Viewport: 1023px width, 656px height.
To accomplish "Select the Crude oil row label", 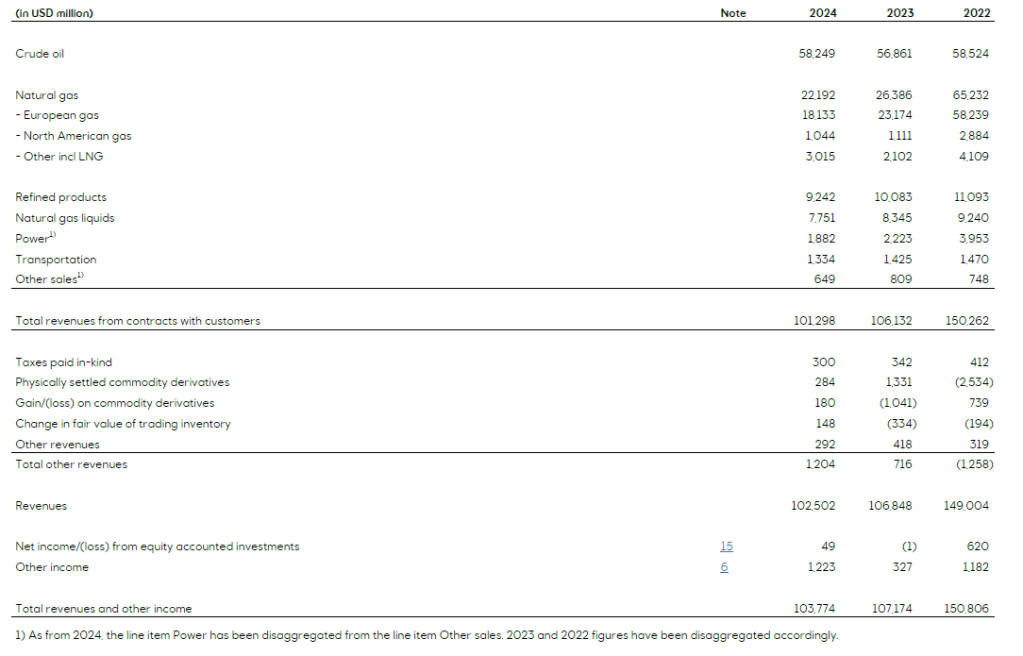I will coord(40,54).
